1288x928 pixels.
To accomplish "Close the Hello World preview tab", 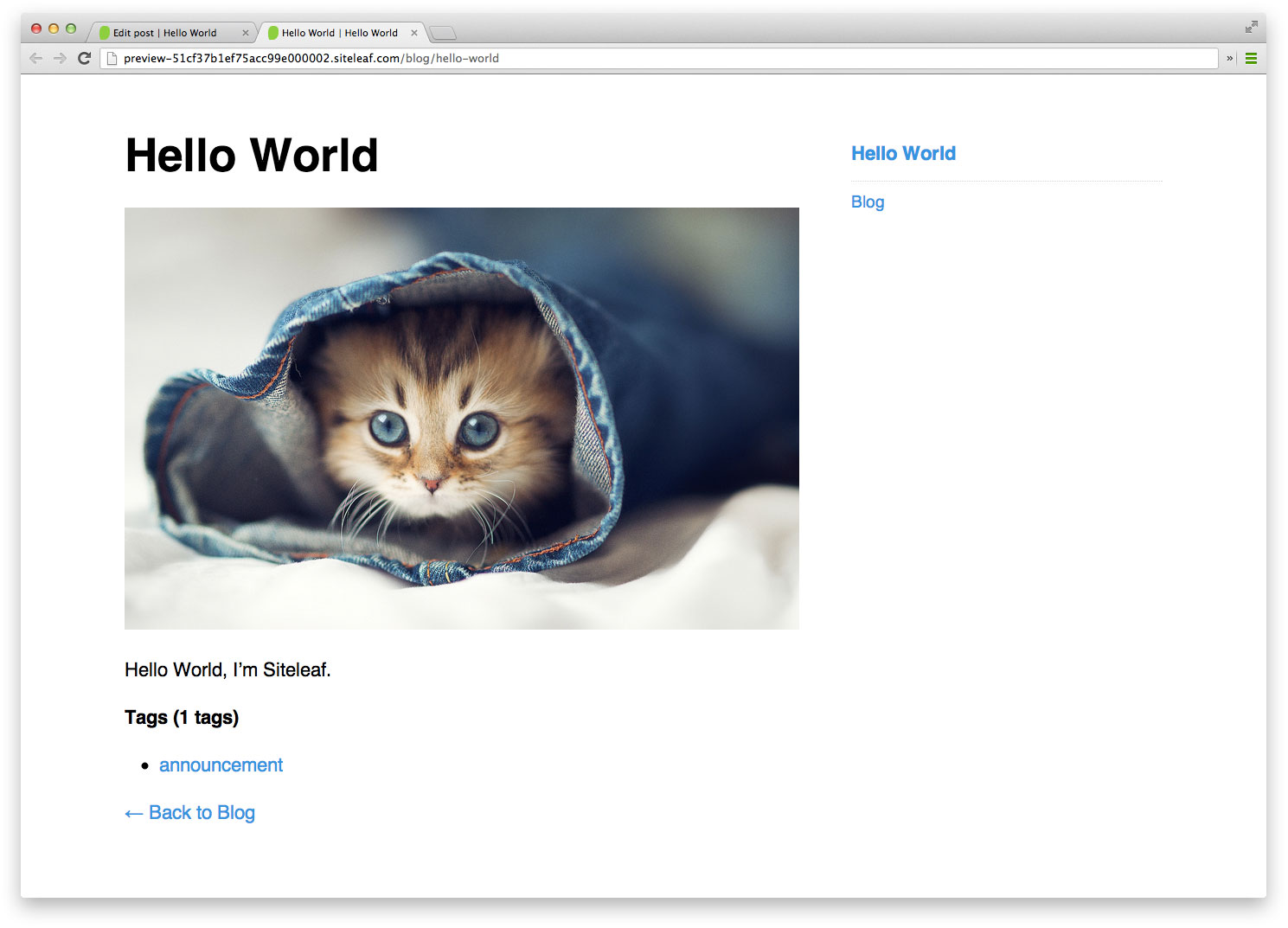I will point(414,33).
